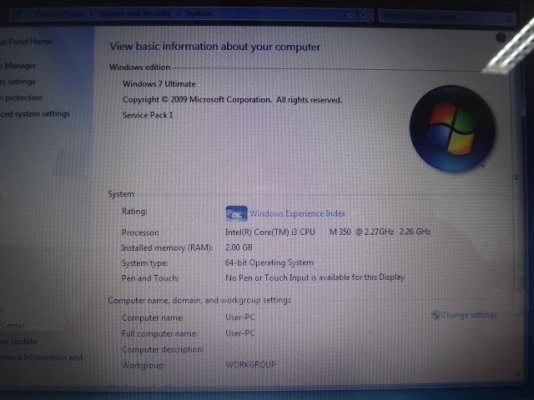Screen dimensions: 534x400
Task: Focus the Search Control Panel box
Action: click(x=446, y=16)
